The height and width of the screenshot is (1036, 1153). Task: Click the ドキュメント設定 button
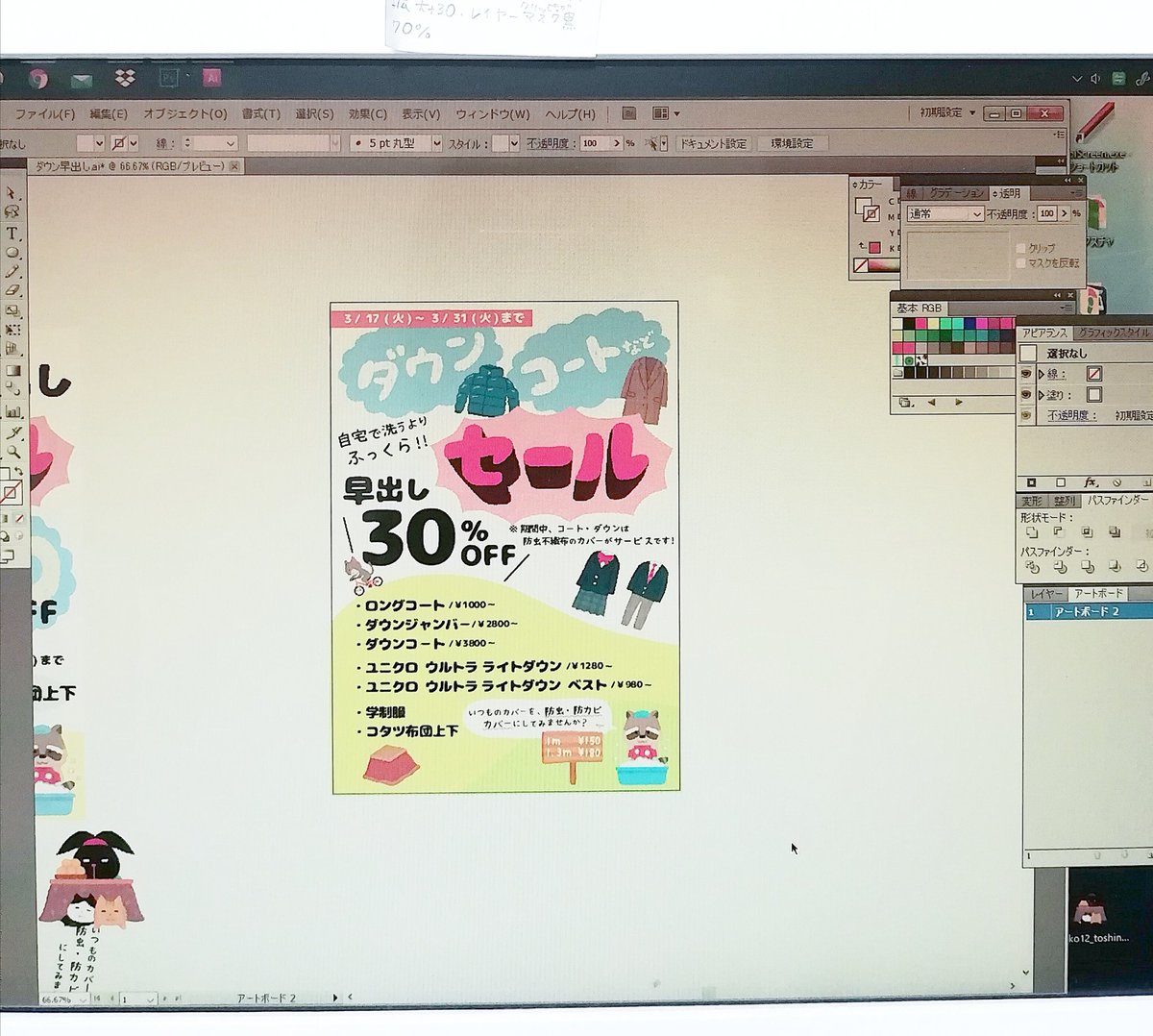click(x=713, y=143)
